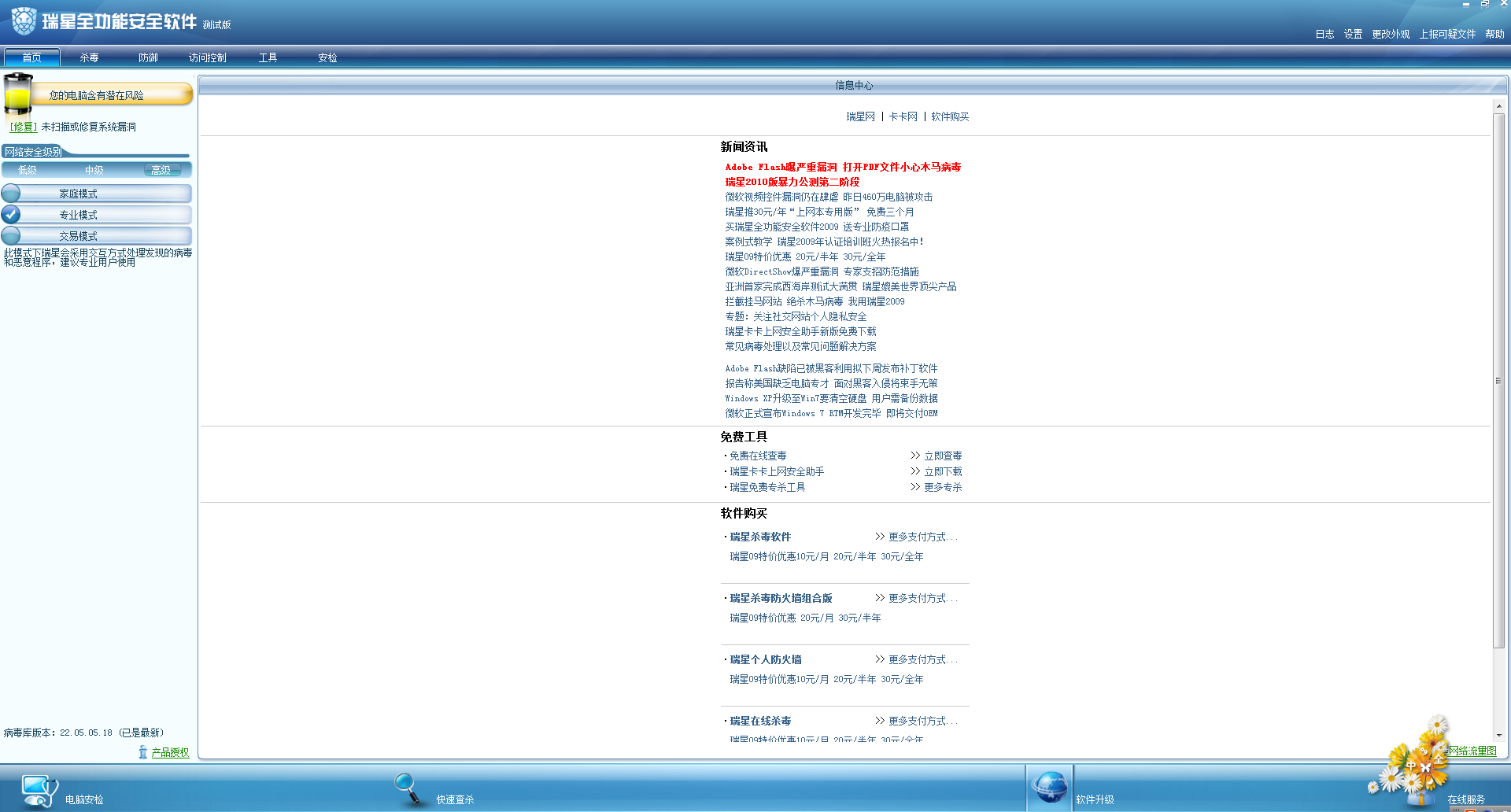
Task: Open 专题：关注社交网站个人隐私安全 link
Action: 796,316
